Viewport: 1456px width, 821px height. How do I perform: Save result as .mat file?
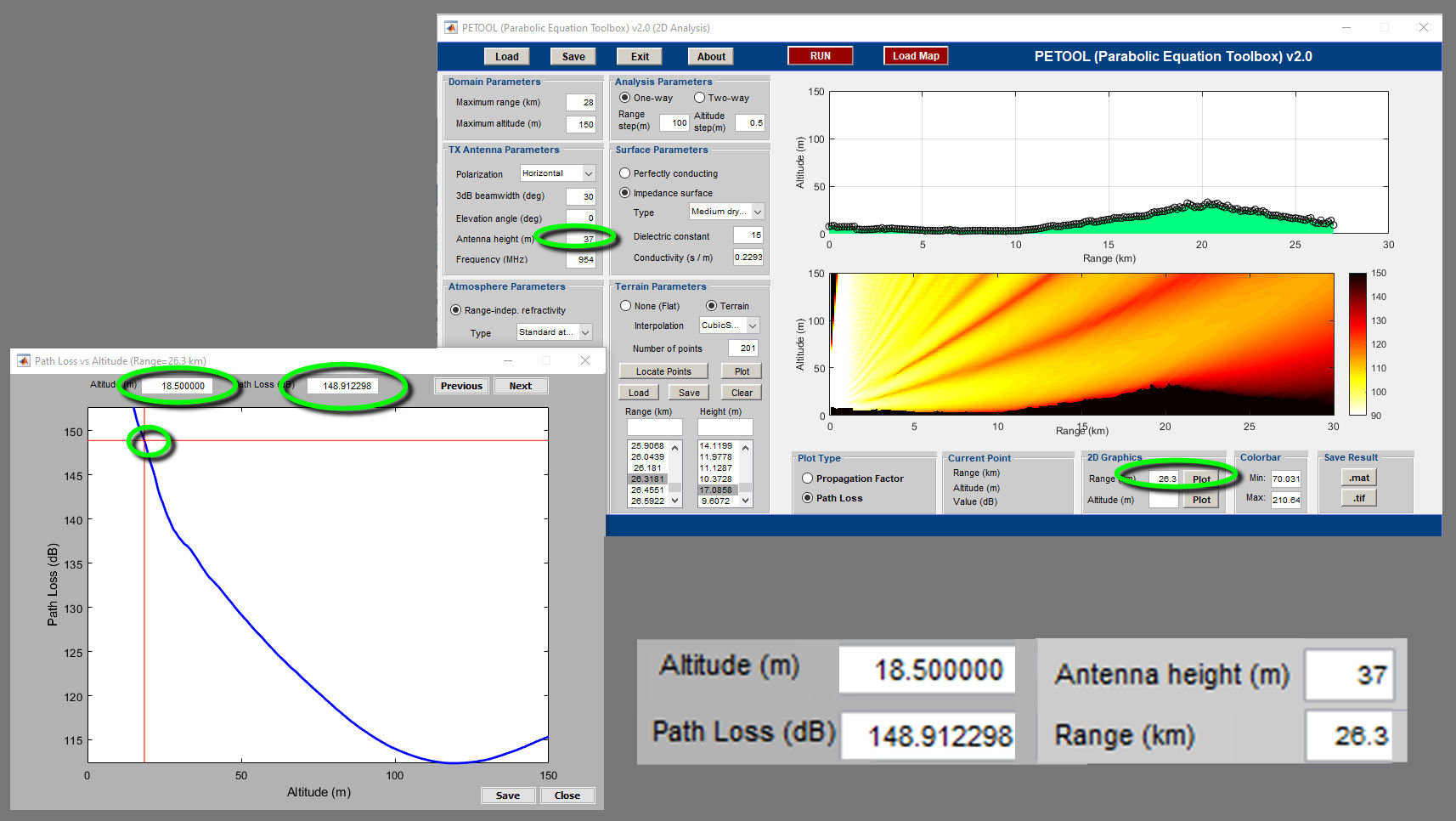1358,478
